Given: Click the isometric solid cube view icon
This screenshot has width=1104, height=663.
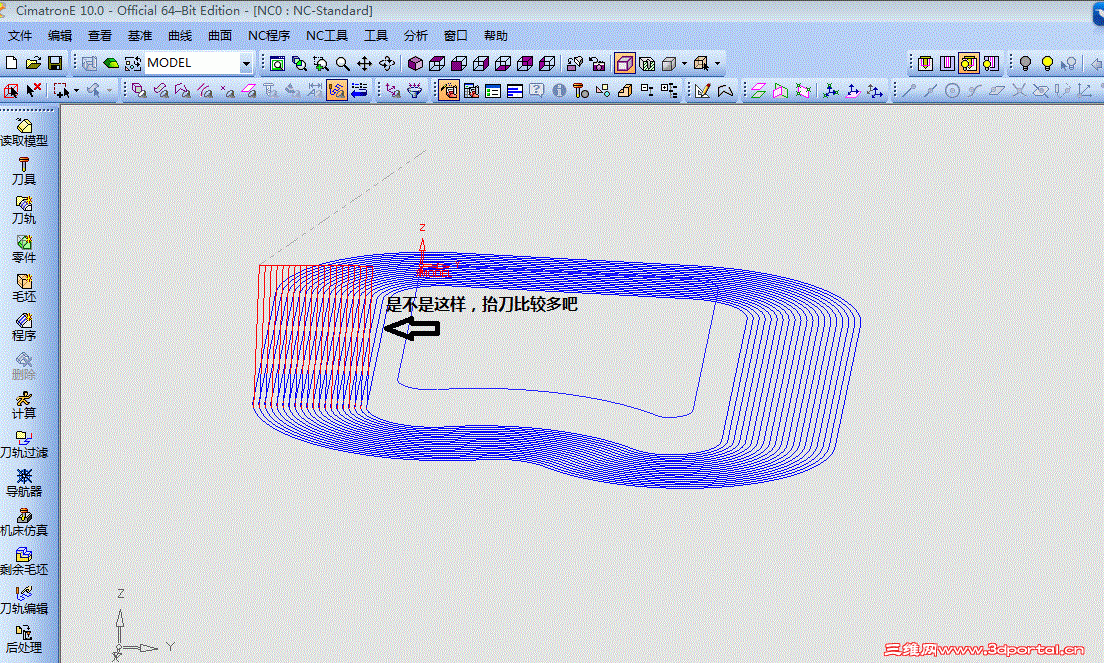Looking at the screenshot, I should click(x=415, y=63).
